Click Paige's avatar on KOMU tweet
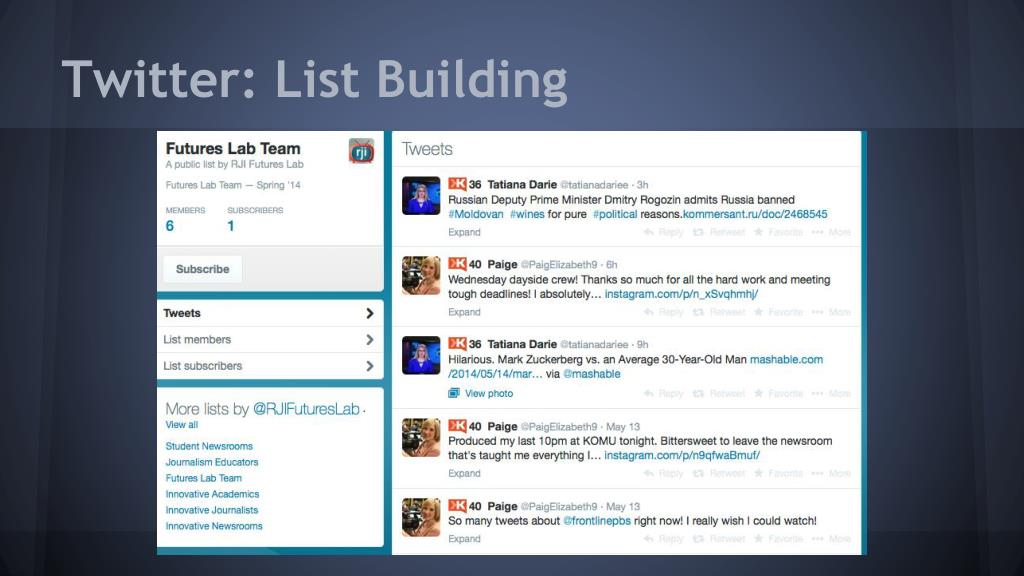 pos(421,437)
